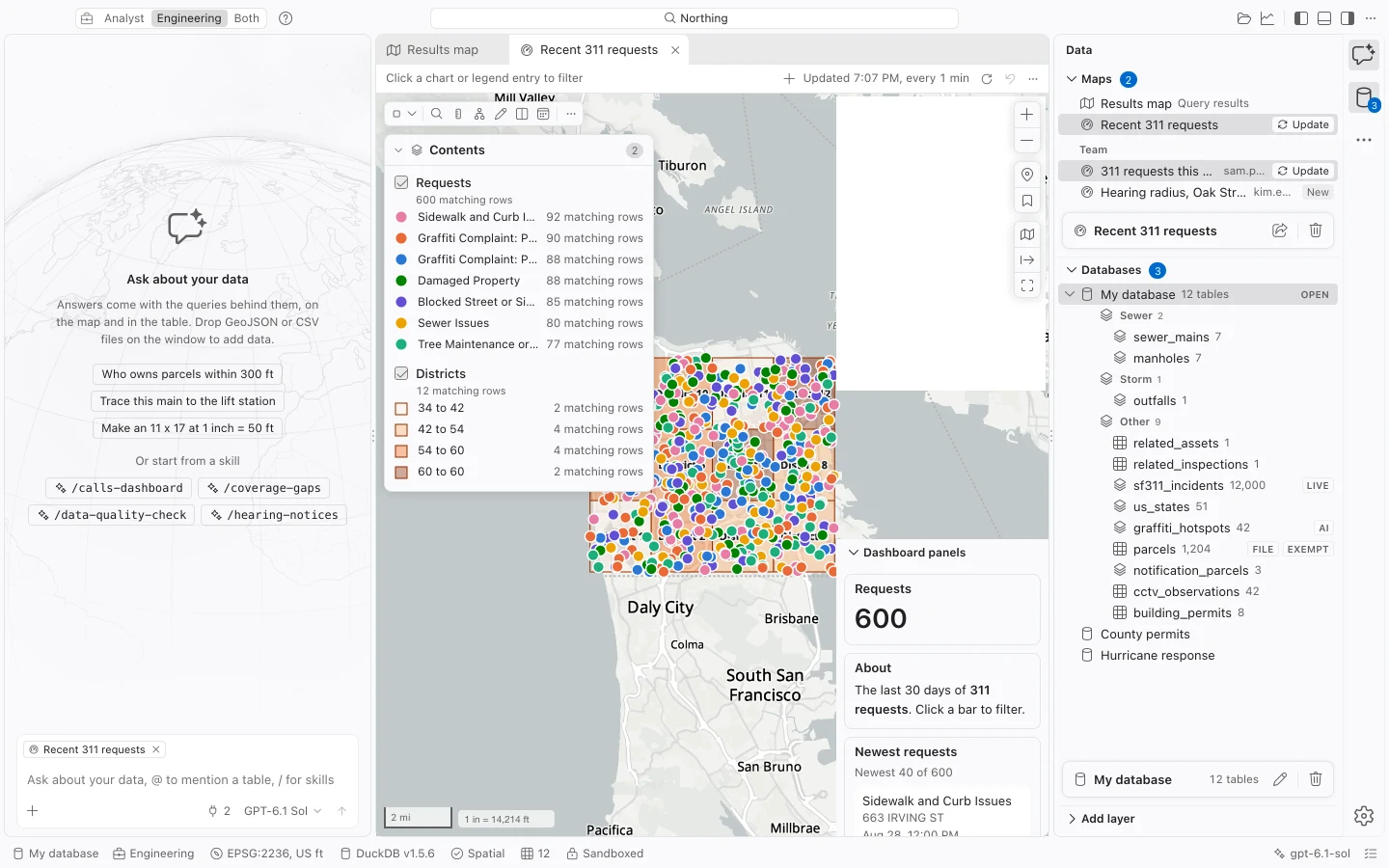Zoom out on the map
Screen dimensions: 1389x868
[x=1027, y=140]
